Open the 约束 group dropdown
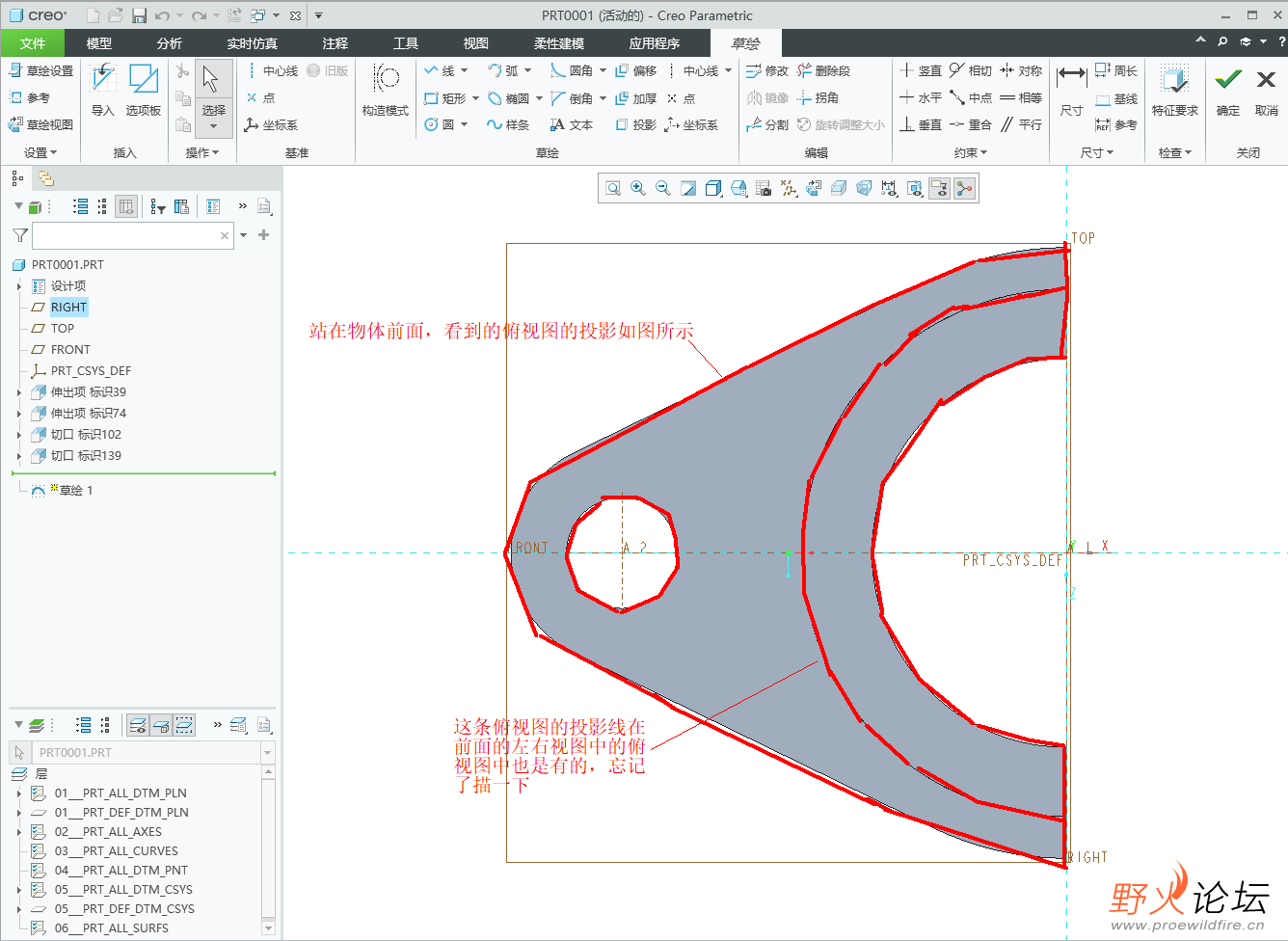 971,152
